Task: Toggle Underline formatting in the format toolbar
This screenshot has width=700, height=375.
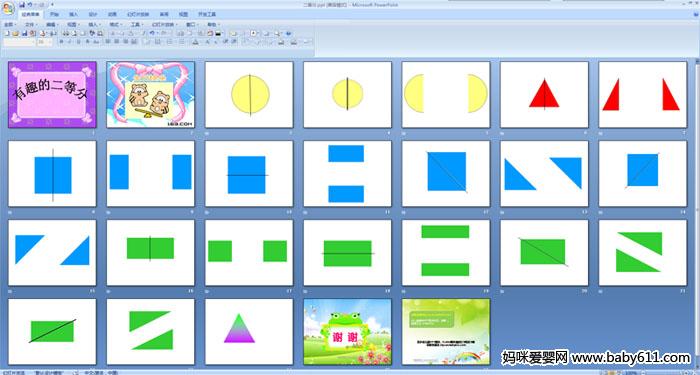Action: [79, 42]
